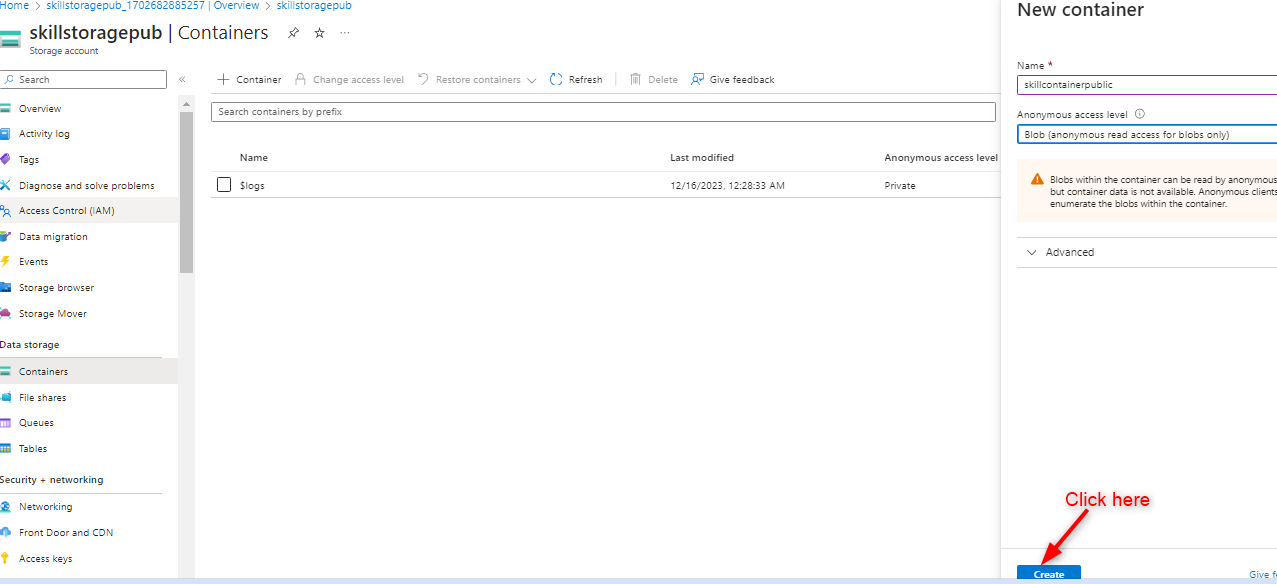This screenshot has width=1277, height=584.
Task: Collapse the left navigation menu
Action: 182,79
